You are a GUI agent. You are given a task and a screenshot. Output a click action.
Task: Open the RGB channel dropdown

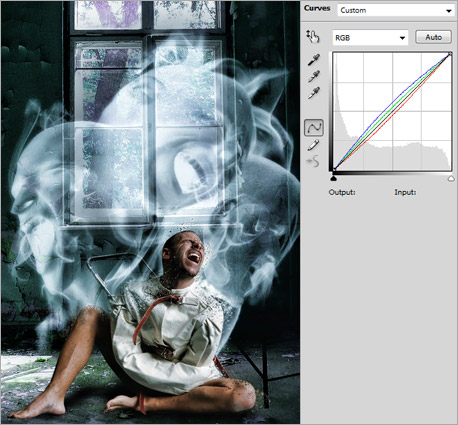tap(370, 38)
